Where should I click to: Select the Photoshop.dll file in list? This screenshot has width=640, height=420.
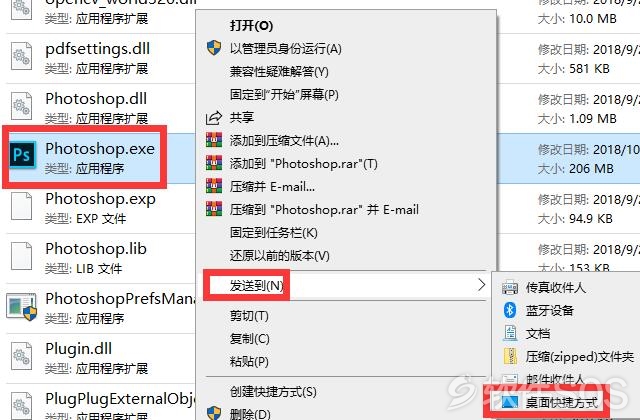(x=96, y=107)
